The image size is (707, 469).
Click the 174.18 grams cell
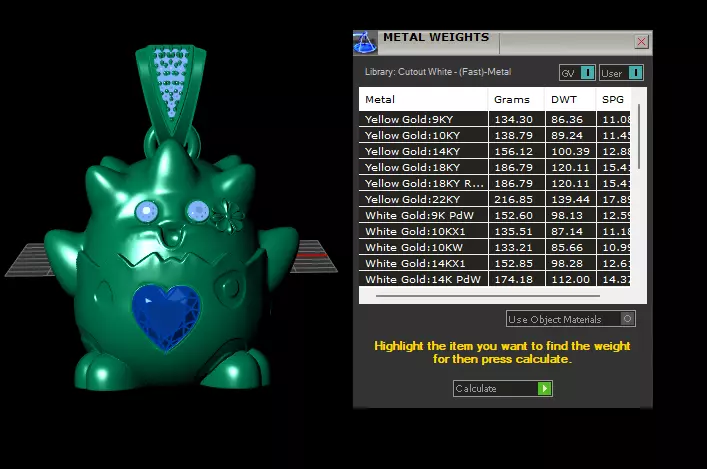point(516,279)
